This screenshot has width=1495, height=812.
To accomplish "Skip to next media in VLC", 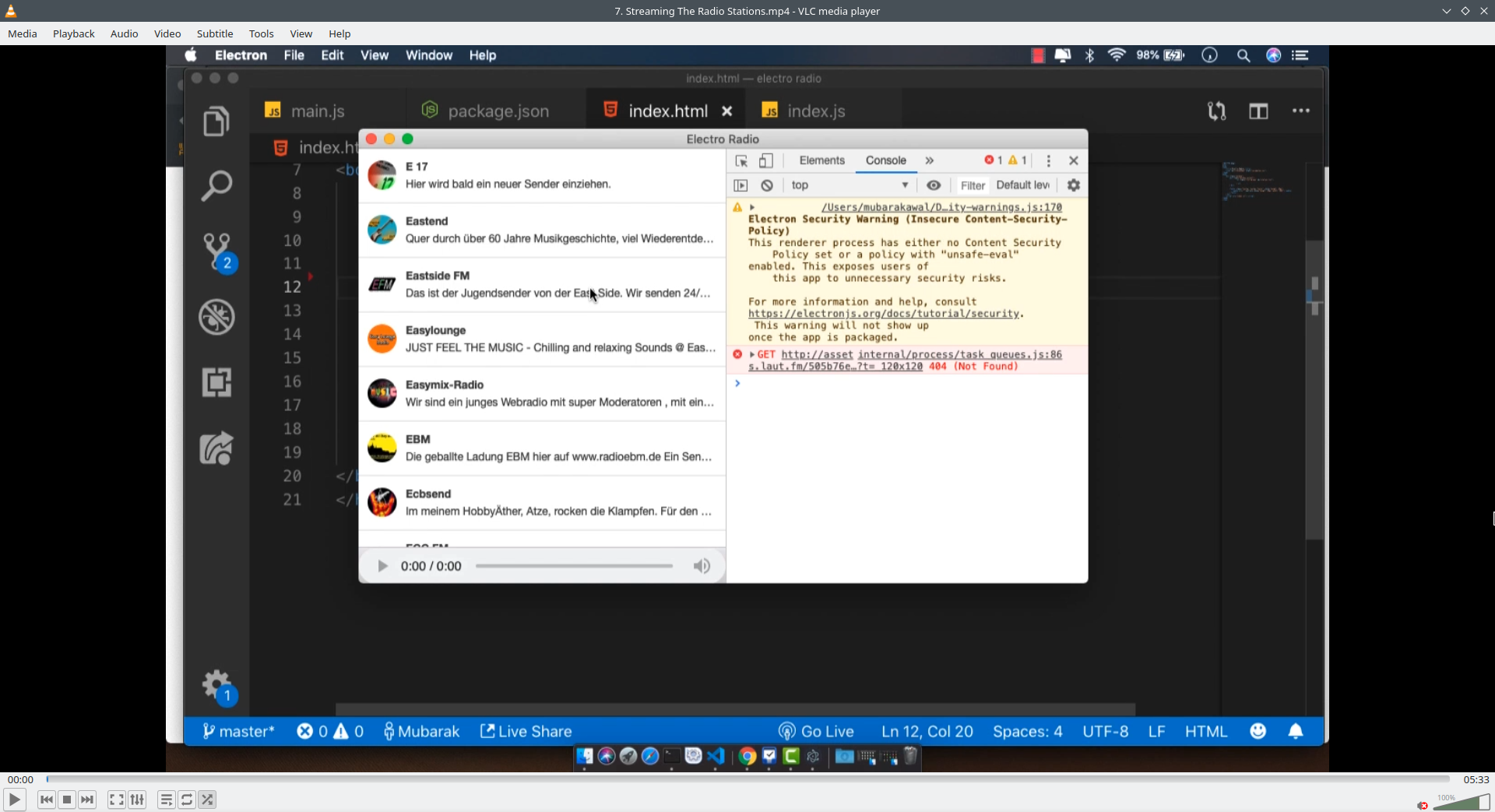I will coord(87,800).
